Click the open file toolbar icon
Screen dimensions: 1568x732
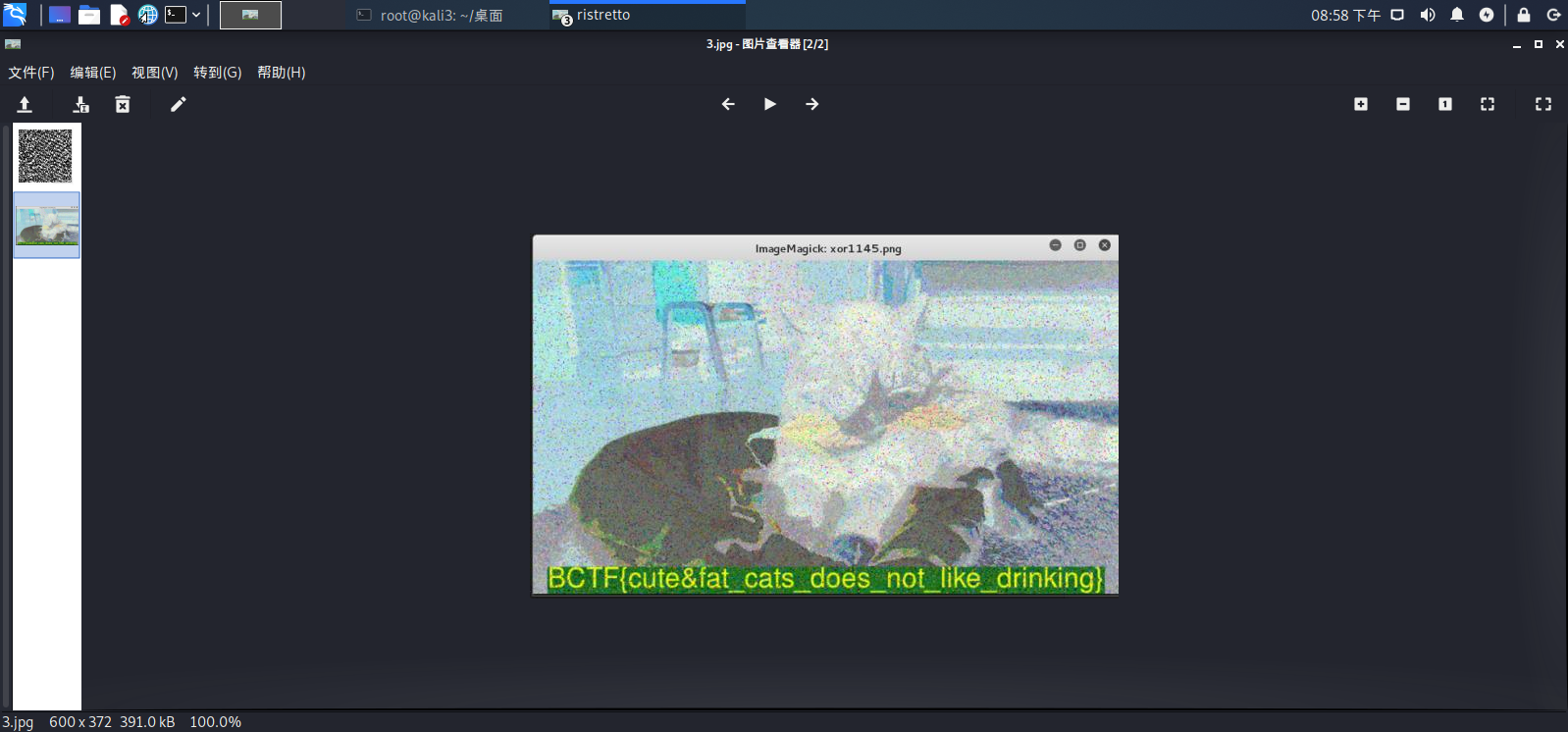pos(25,104)
